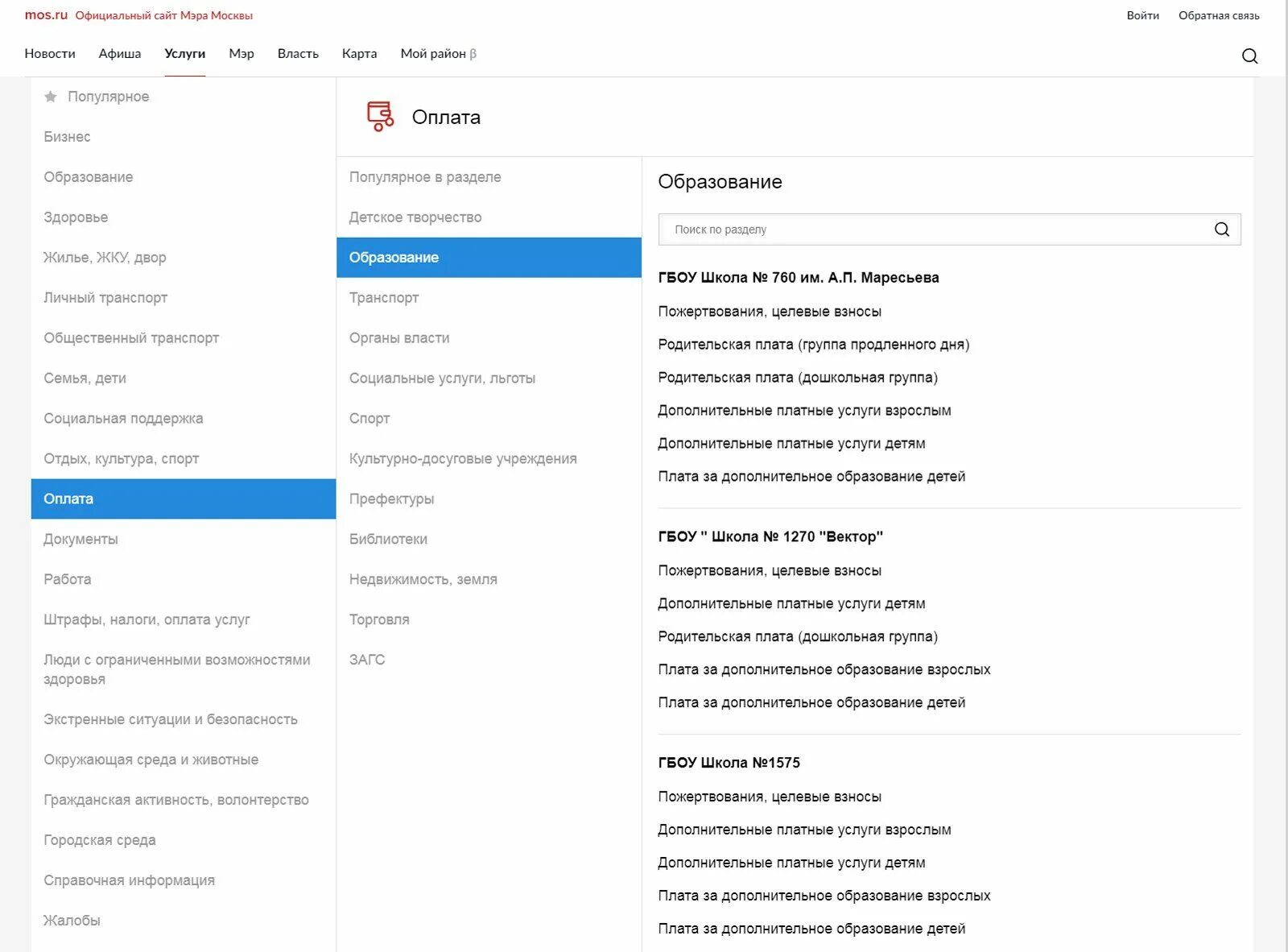1288x952 pixels.
Task: Select Общественный транспорт category
Action: click(184, 338)
